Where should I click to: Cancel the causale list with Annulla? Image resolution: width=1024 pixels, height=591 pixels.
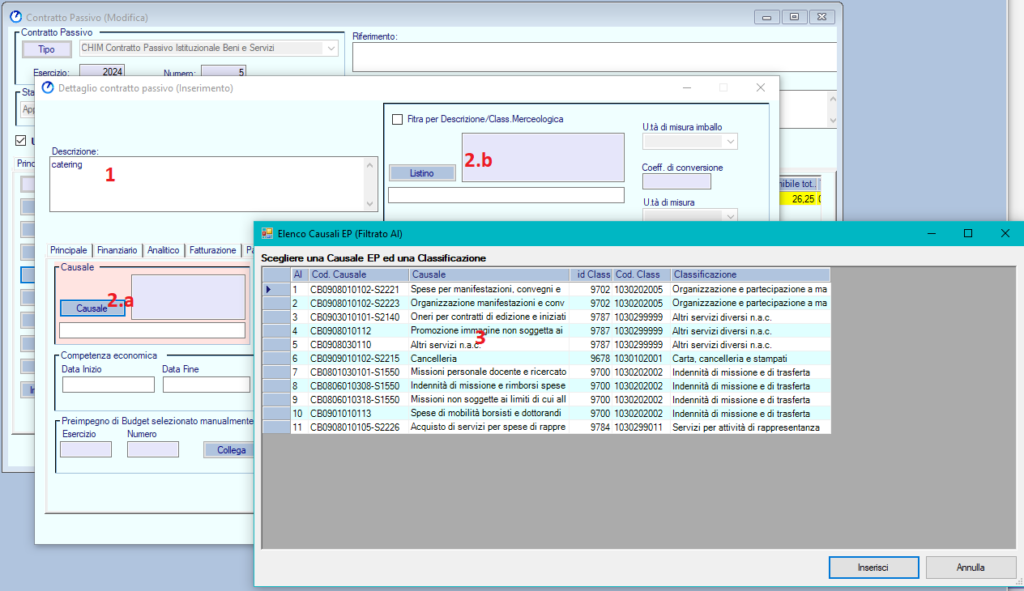pyautogui.click(x=970, y=567)
